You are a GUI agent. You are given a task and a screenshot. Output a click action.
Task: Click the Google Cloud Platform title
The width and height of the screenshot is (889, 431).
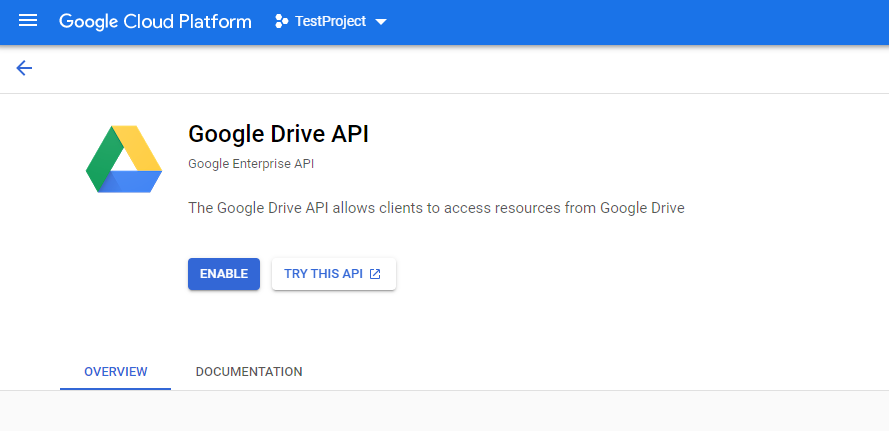click(155, 22)
